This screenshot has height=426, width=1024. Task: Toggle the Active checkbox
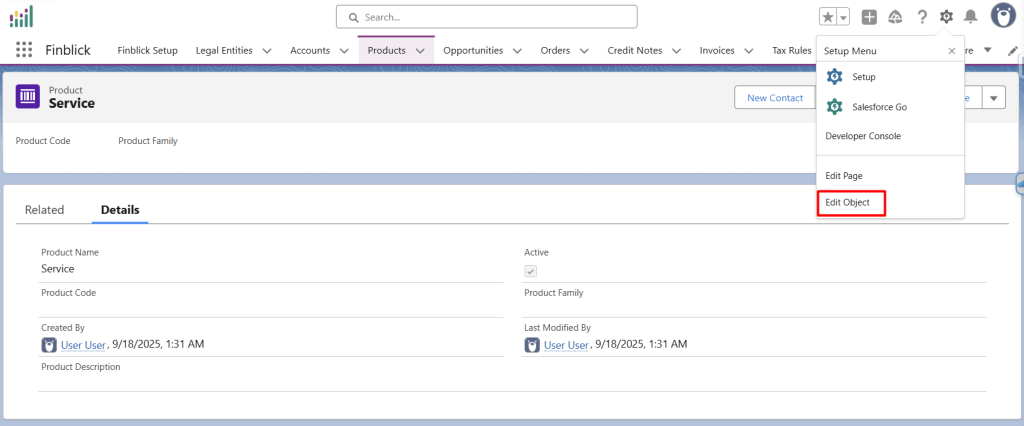pyautogui.click(x=531, y=271)
